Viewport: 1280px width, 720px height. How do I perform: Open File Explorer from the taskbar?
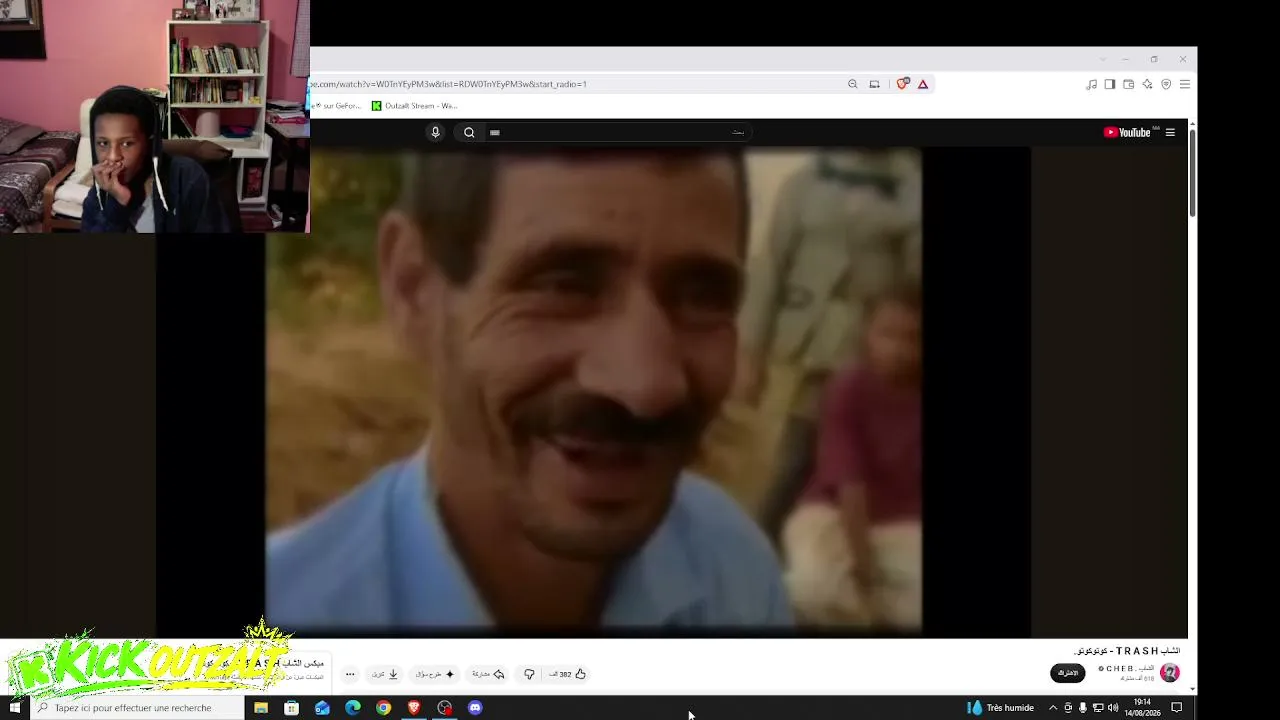pyautogui.click(x=261, y=708)
